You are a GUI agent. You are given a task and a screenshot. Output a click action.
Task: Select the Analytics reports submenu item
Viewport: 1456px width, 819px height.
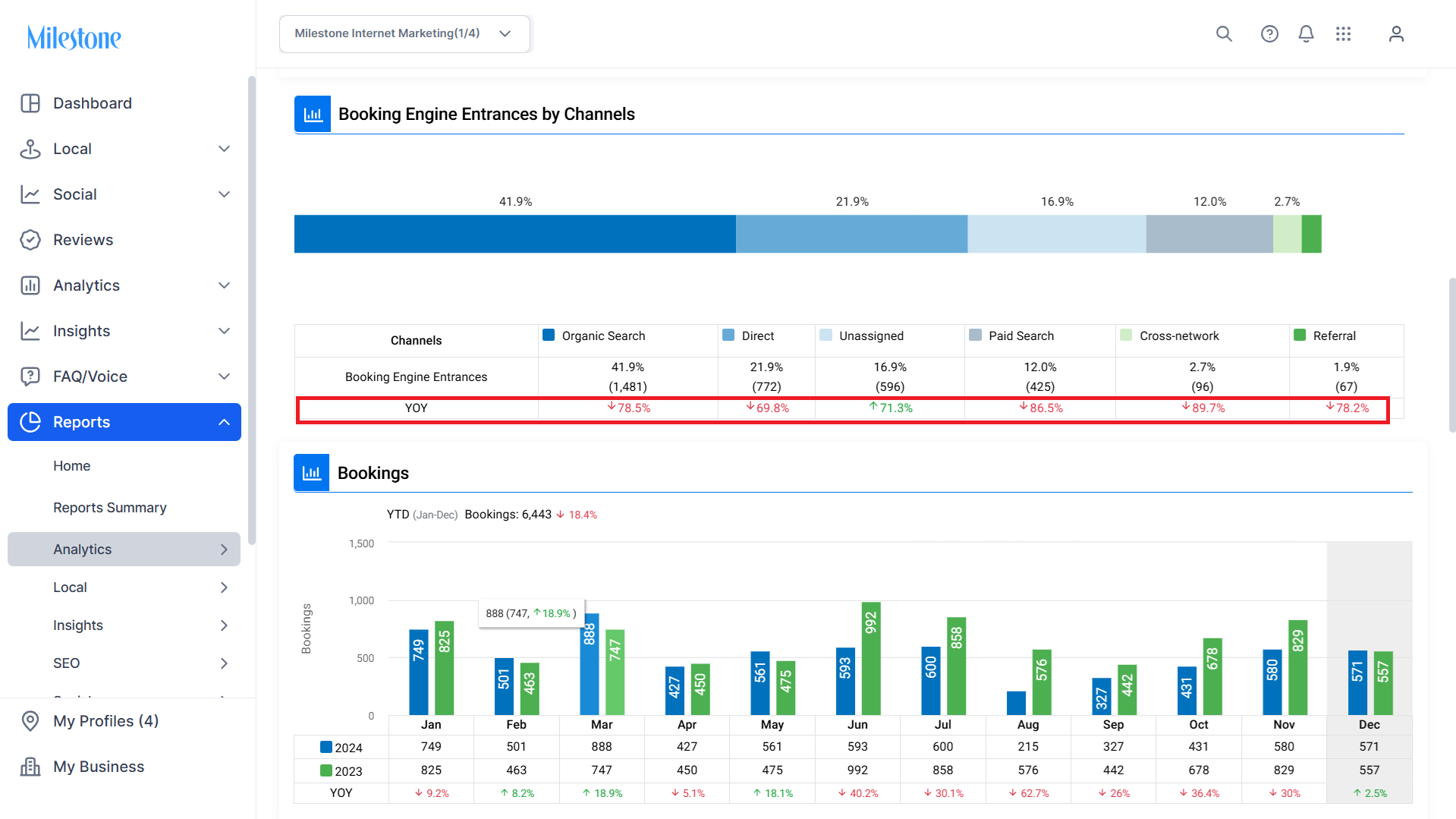tap(124, 550)
